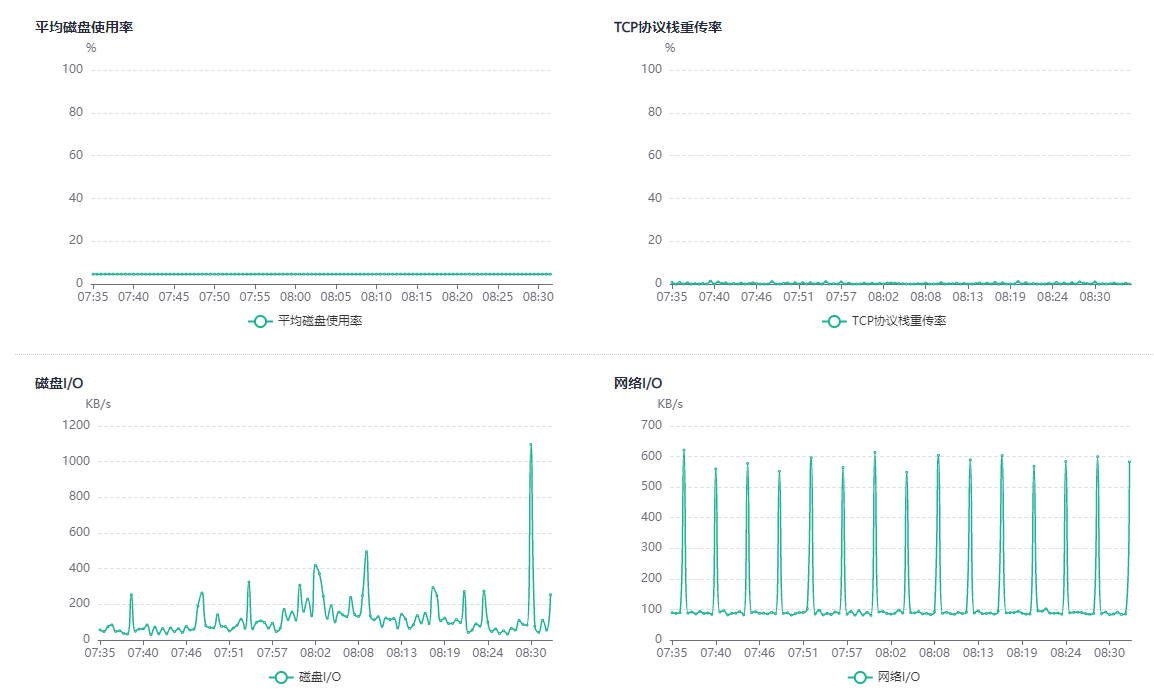
Task: Select the 1100 KB/s peak on 磁盘I/O chart
Action: [531, 445]
